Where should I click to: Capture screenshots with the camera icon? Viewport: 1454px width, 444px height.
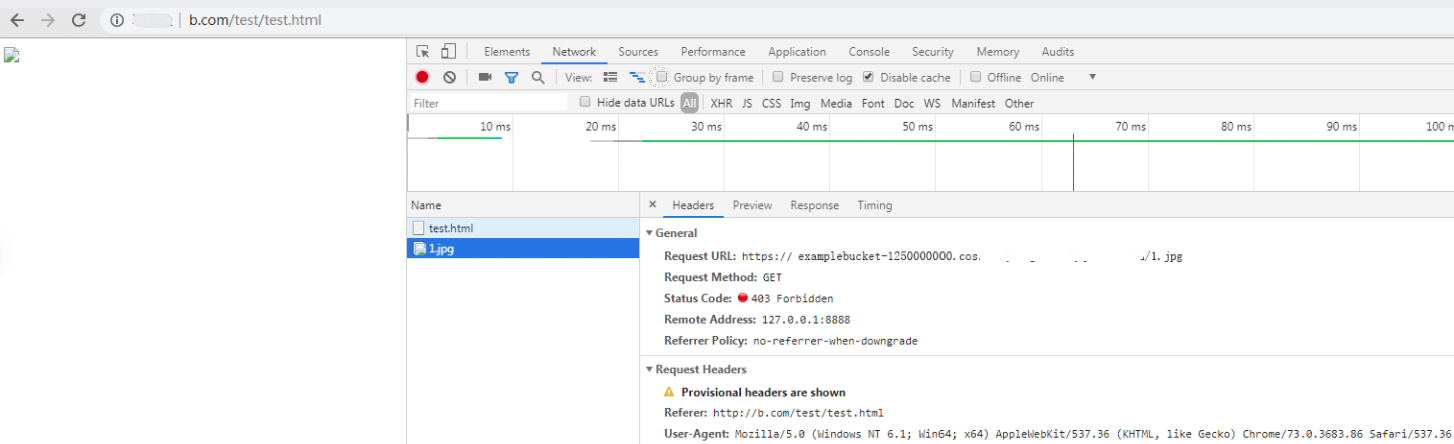(485, 77)
